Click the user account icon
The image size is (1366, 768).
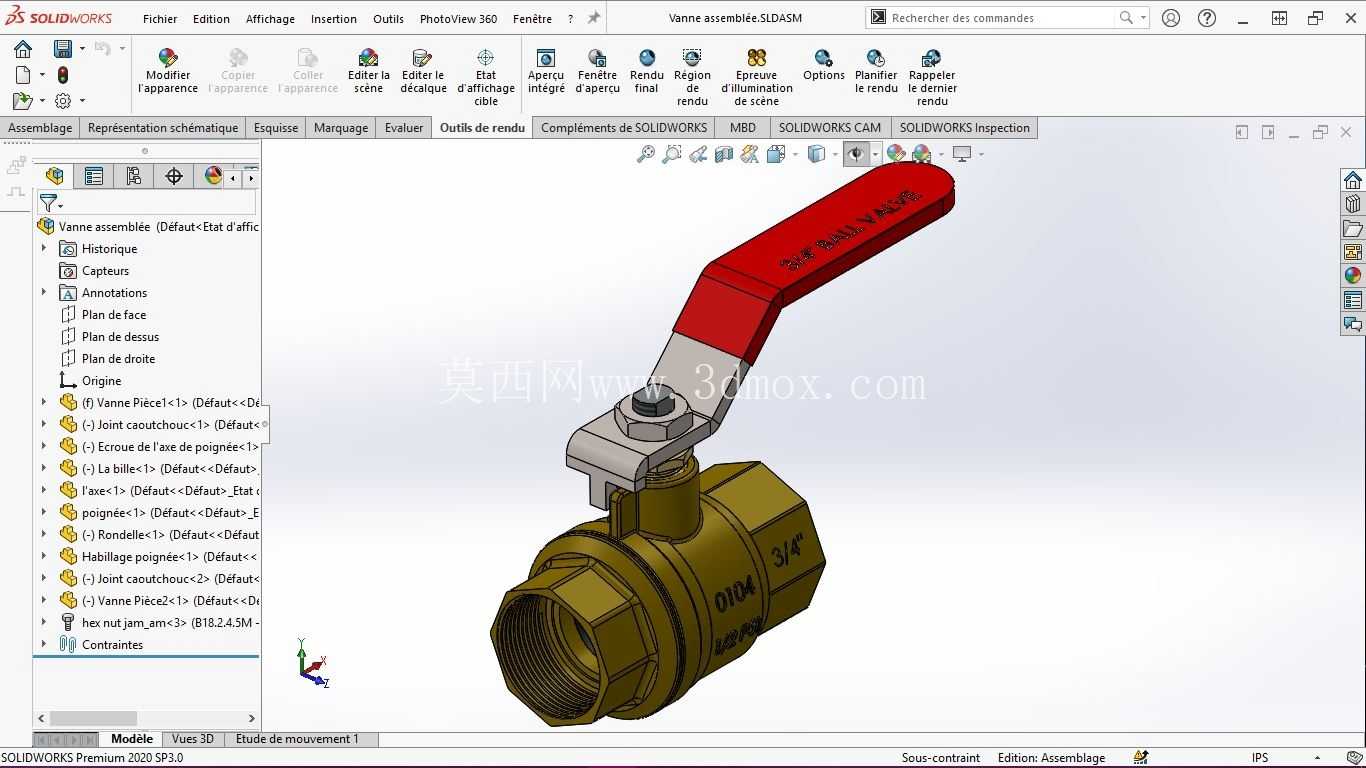[1171, 18]
